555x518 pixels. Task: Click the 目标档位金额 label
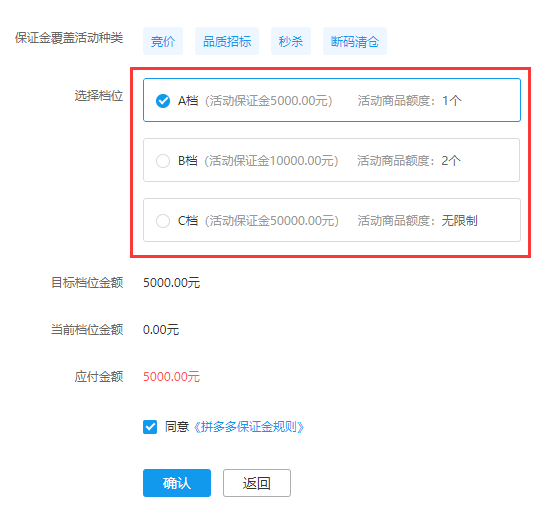[87, 283]
